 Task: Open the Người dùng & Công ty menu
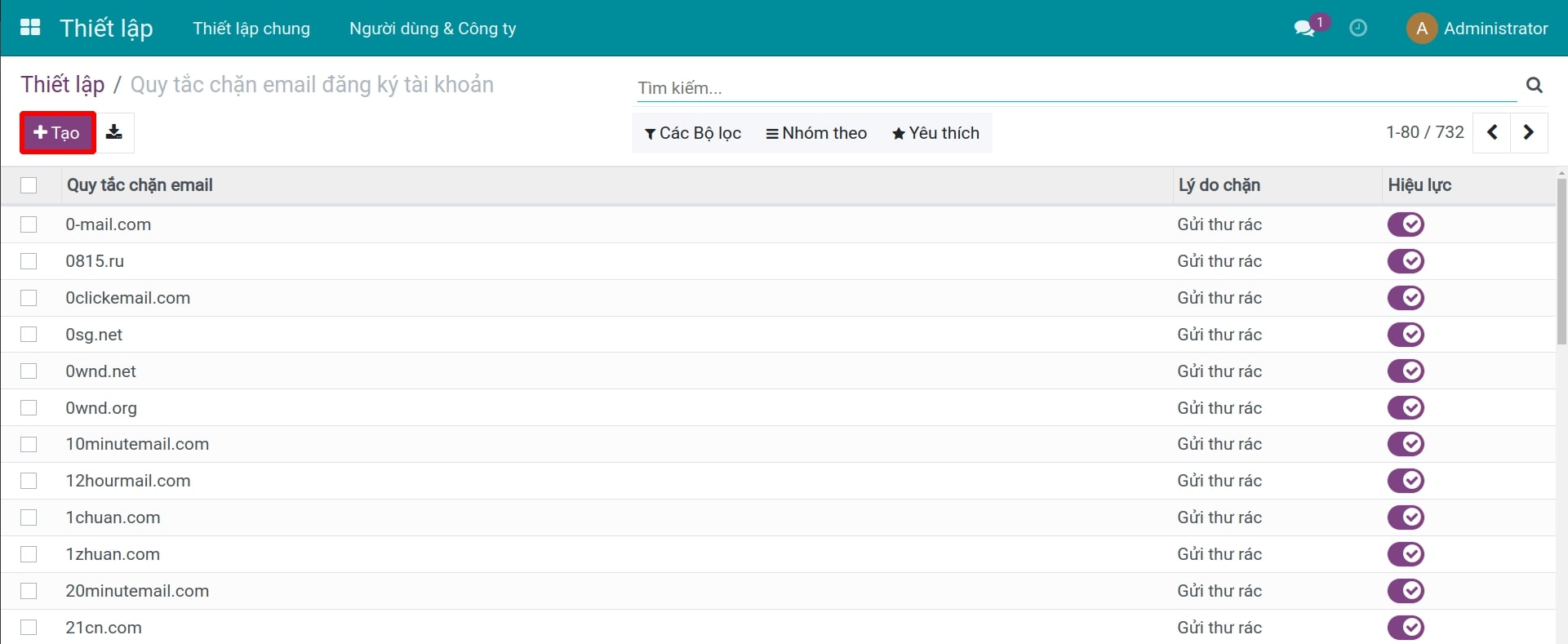click(x=433, y=29)
